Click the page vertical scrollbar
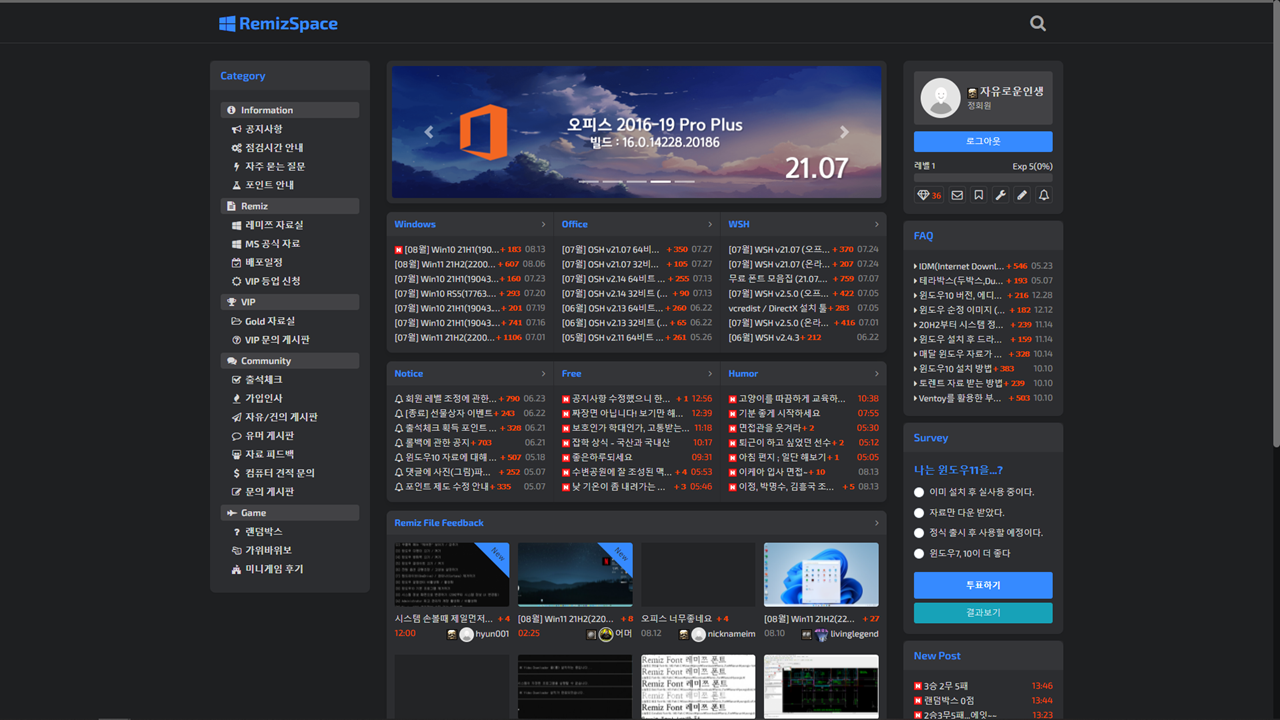Screen dimensions: 1280x720 1275,225
